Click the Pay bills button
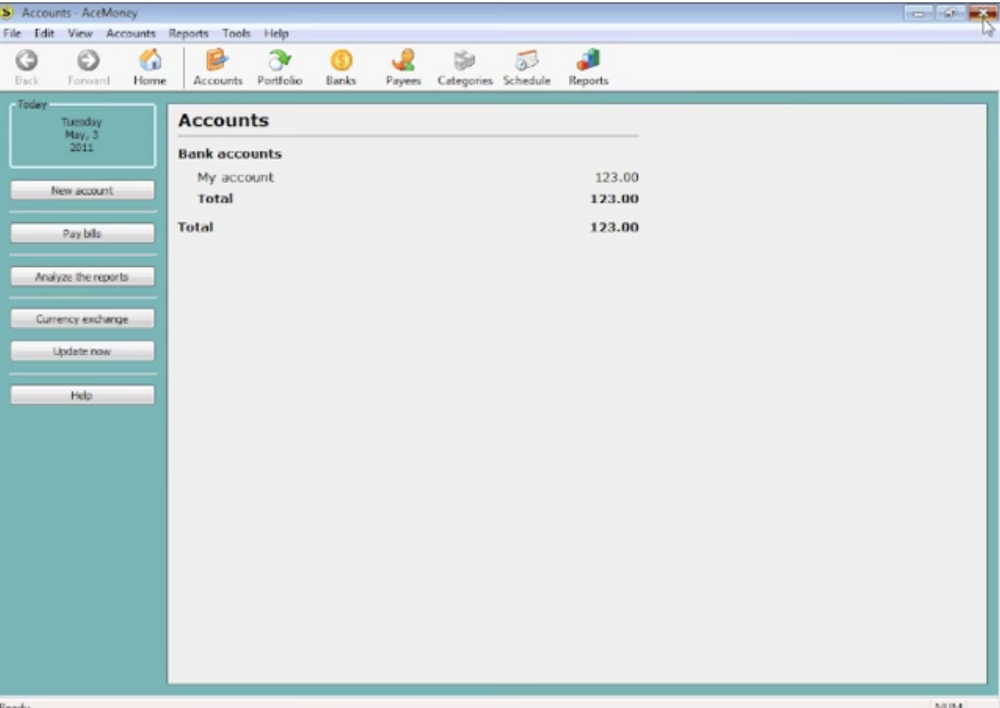Screen dimensions: 1000x708 81,234
